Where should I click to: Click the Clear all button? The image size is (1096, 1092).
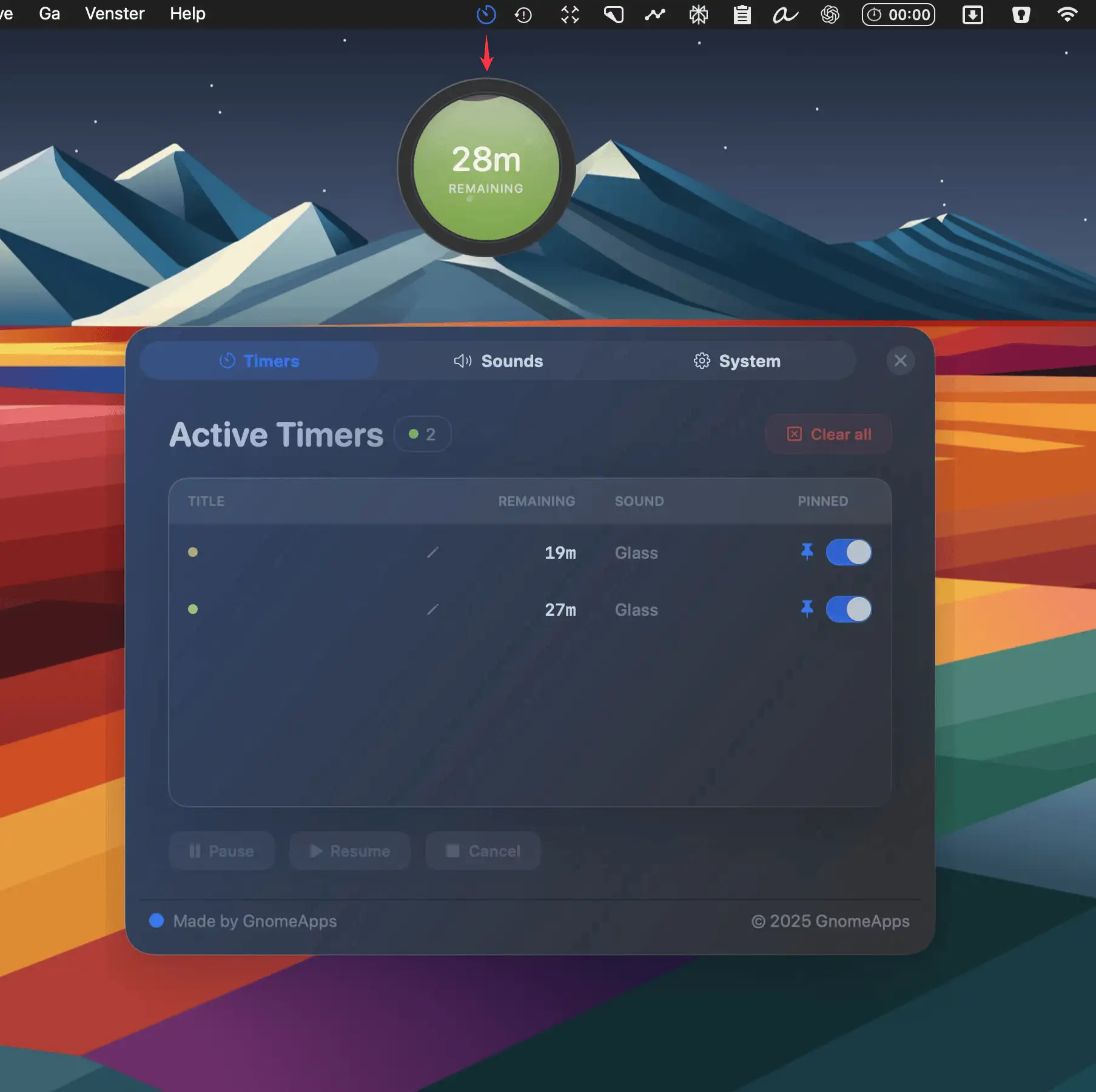pyautogui.click(x=829, y=434)
